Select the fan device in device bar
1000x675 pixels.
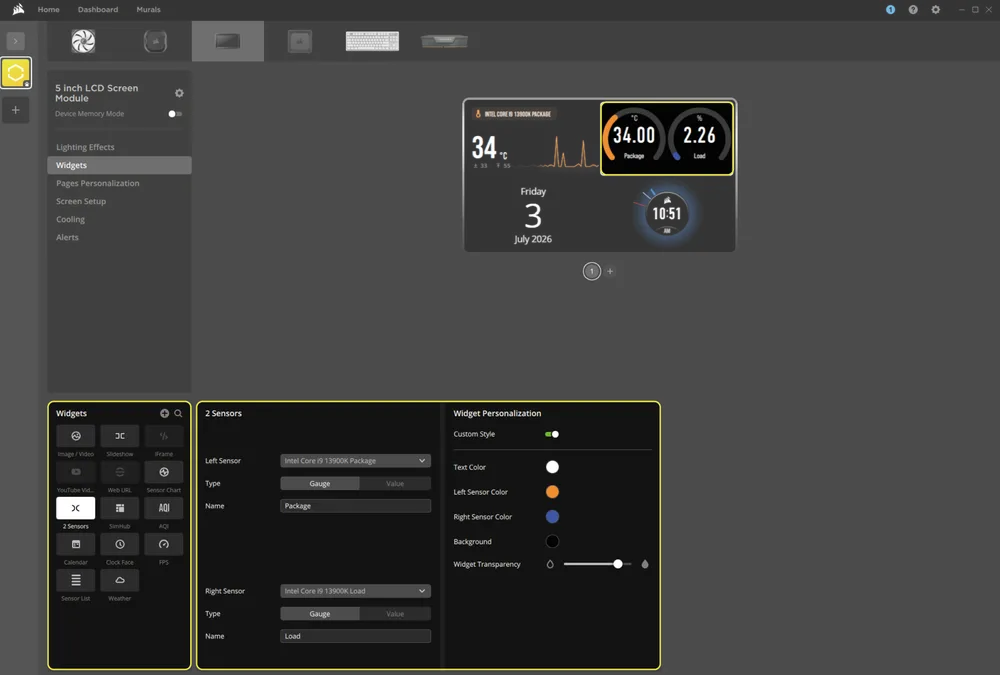[x=84, y=41]
